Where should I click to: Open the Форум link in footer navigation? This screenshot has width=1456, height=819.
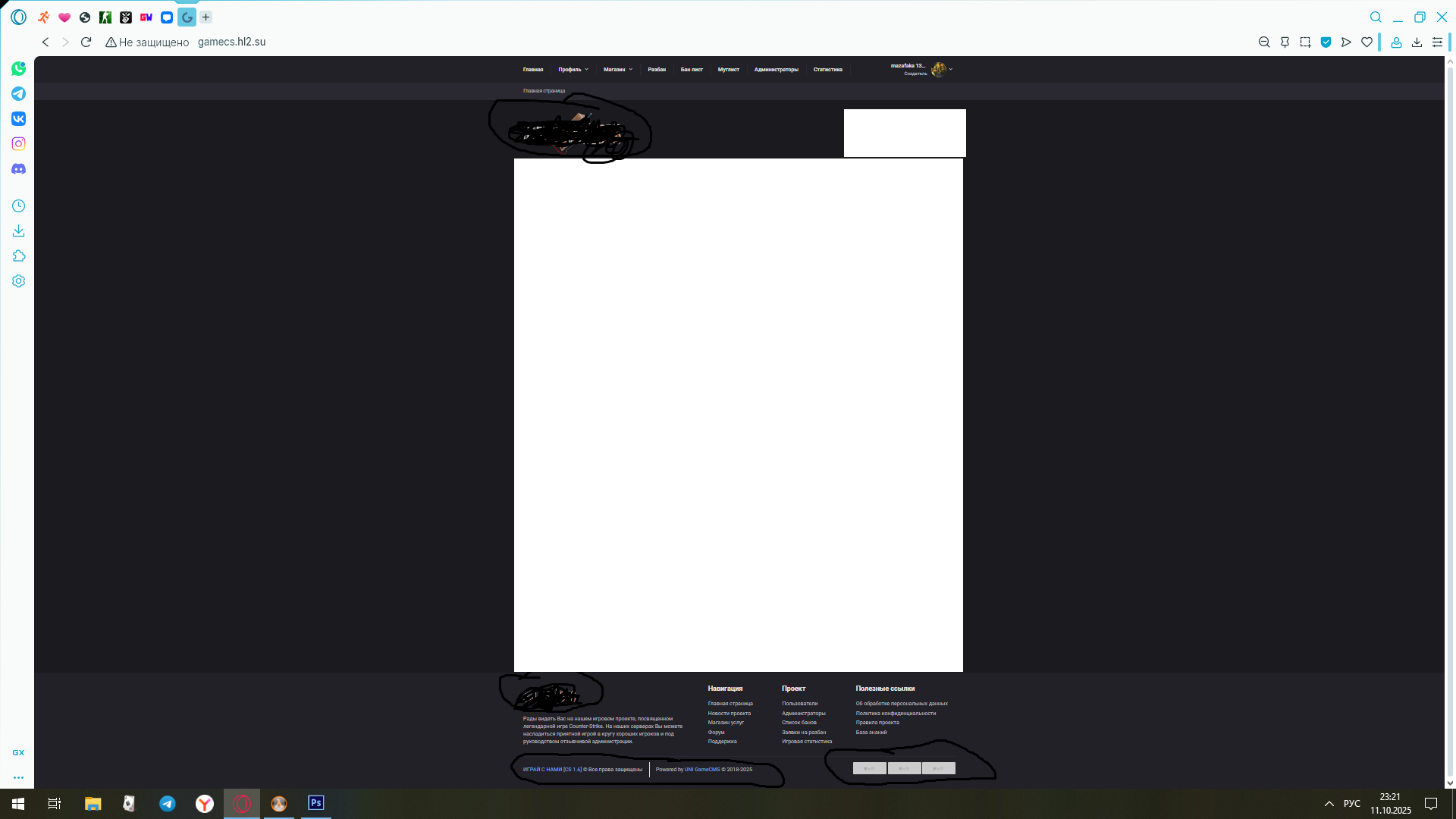(716, 733)
